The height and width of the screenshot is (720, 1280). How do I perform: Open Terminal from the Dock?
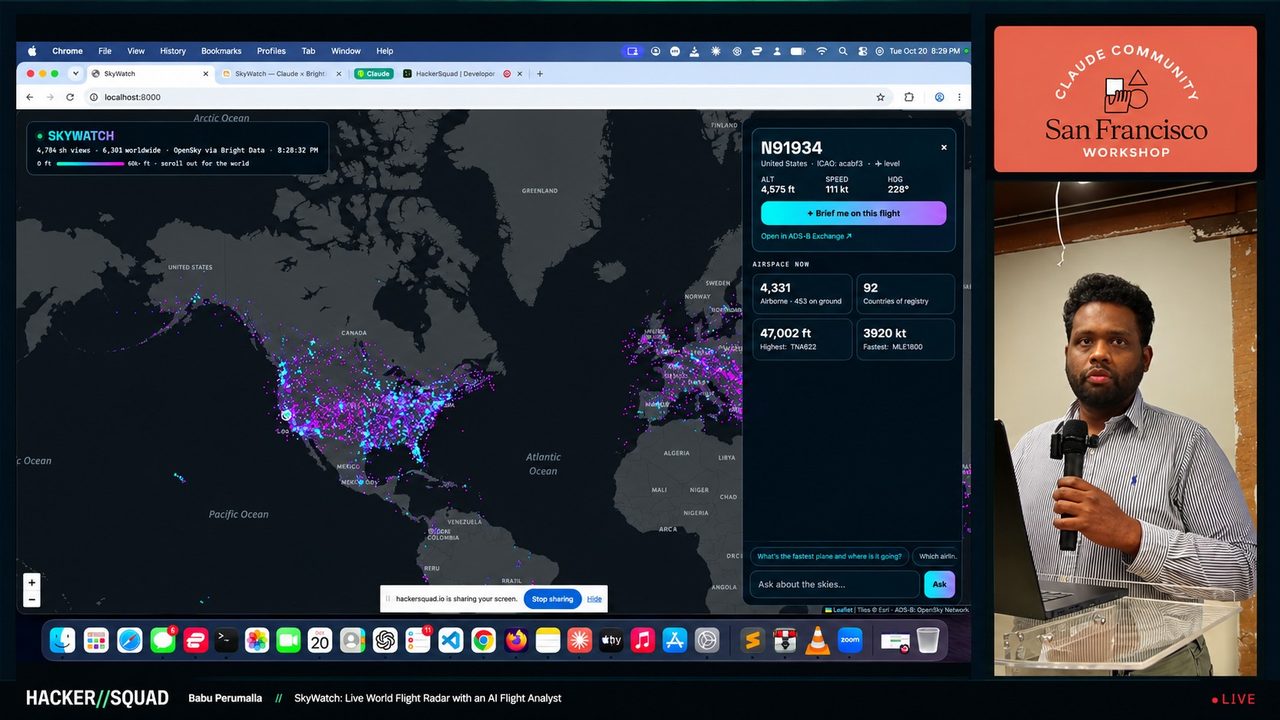click(x=227, y=640)
